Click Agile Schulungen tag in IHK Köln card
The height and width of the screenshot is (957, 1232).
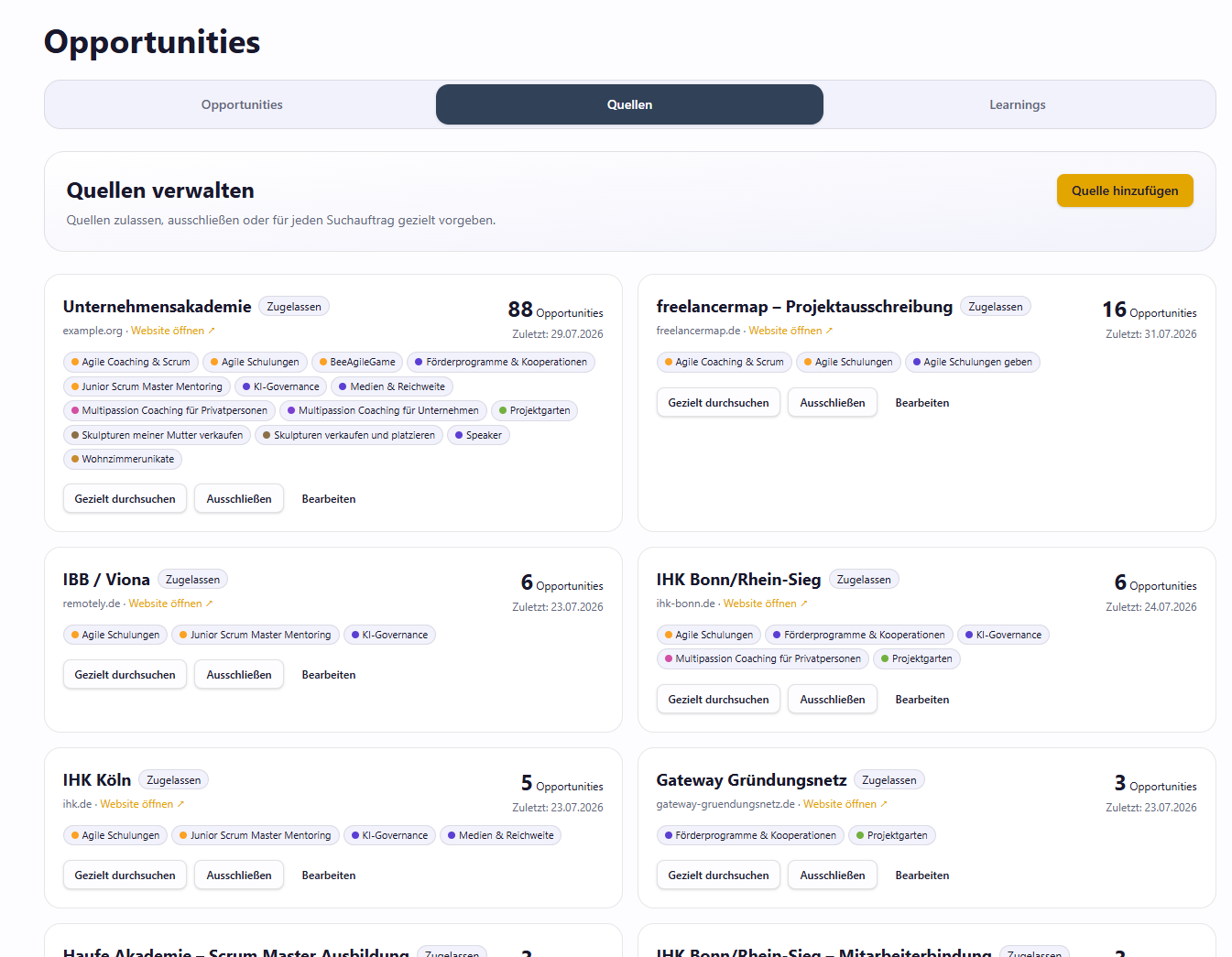tap(115, 835)
